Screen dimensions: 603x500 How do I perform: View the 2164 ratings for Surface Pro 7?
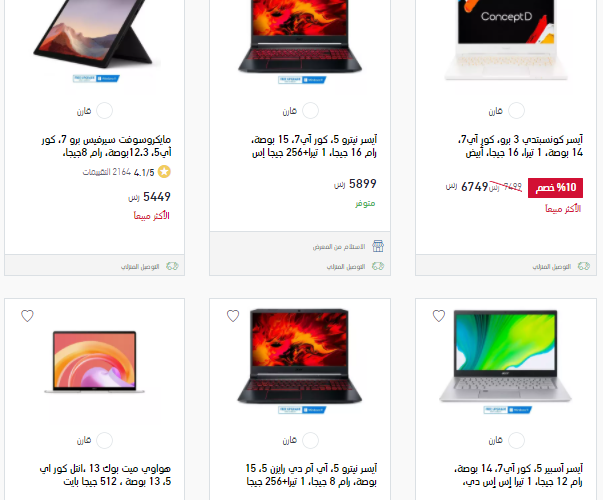point(107,172)
